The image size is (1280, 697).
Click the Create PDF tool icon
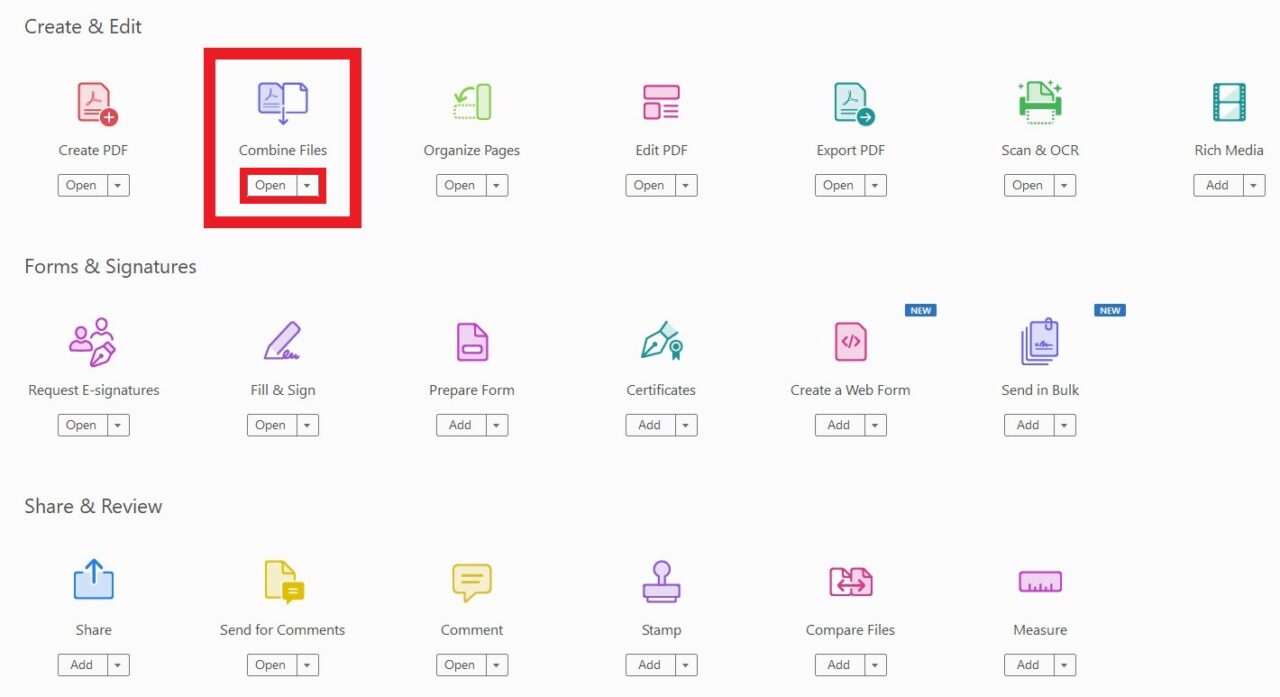(x=97, y=103)
